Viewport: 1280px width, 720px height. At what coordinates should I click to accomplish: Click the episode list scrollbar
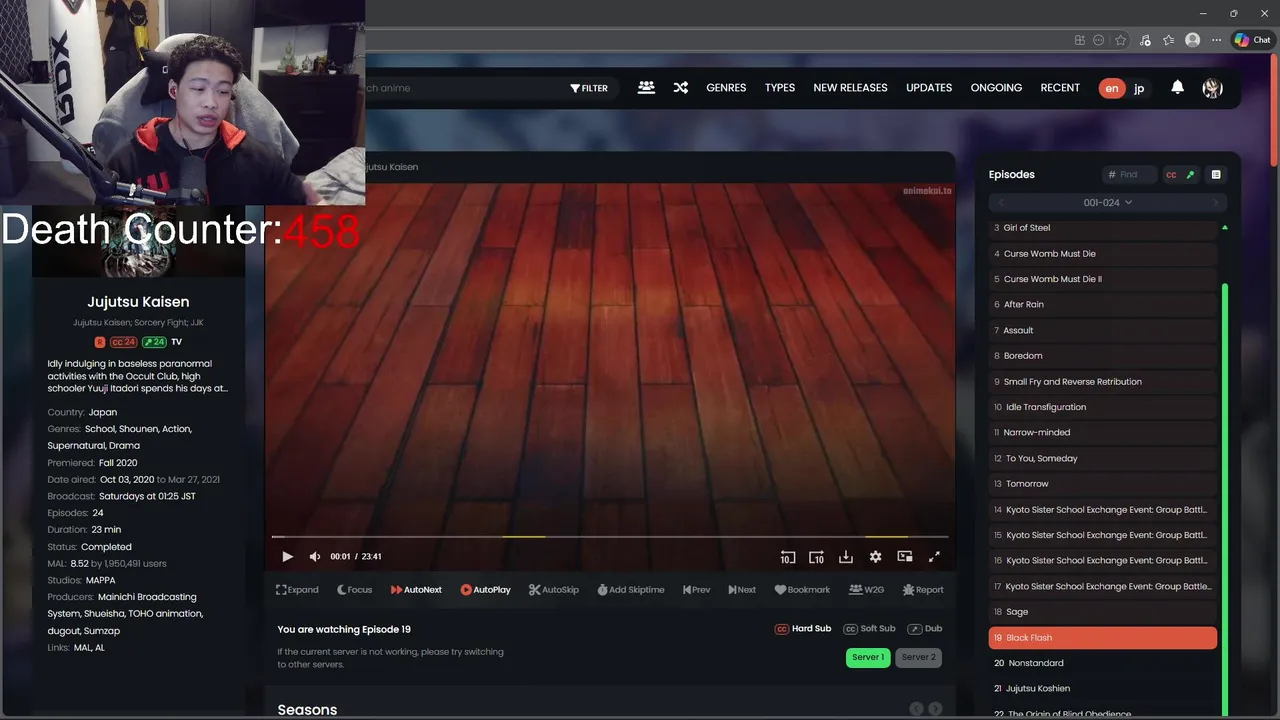[1224, 500]
